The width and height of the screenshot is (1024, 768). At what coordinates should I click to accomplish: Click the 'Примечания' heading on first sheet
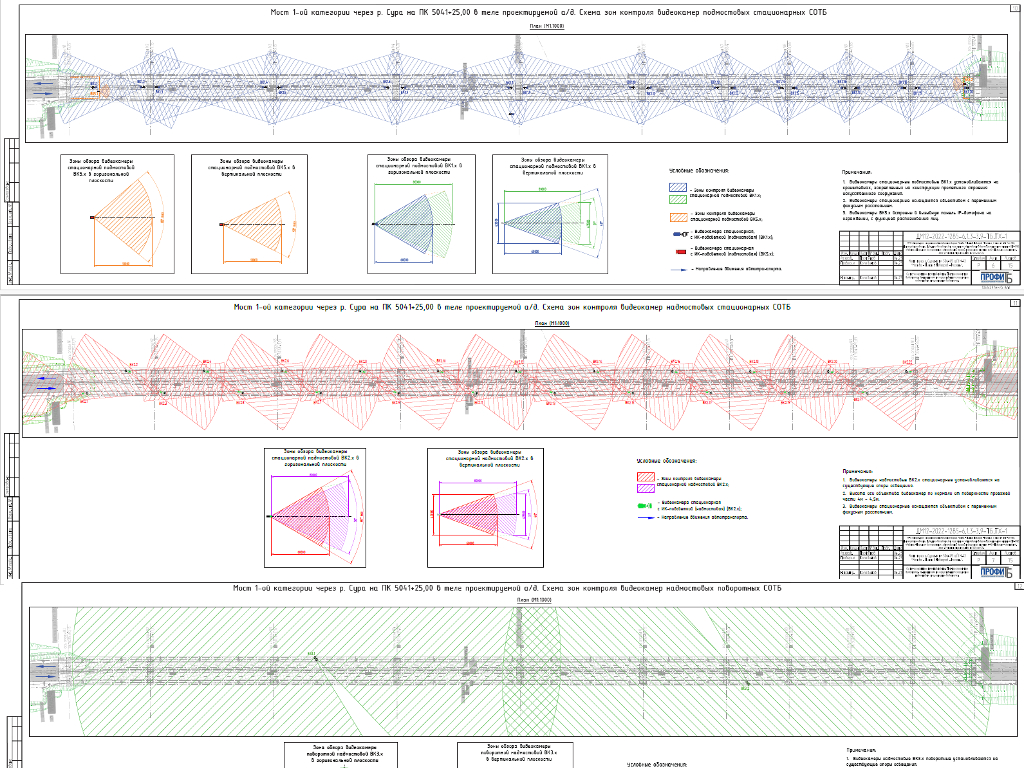857,172
